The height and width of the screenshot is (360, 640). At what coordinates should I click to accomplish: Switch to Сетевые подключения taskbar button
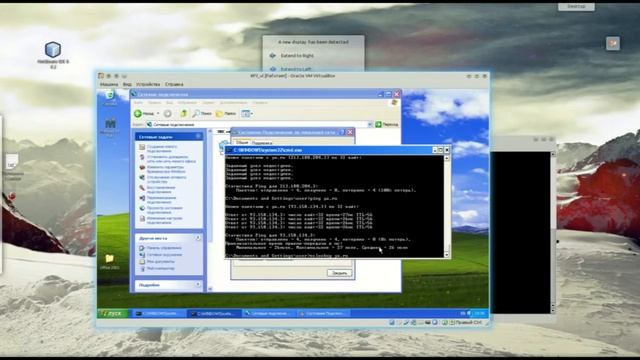click(x=269, y=313)
